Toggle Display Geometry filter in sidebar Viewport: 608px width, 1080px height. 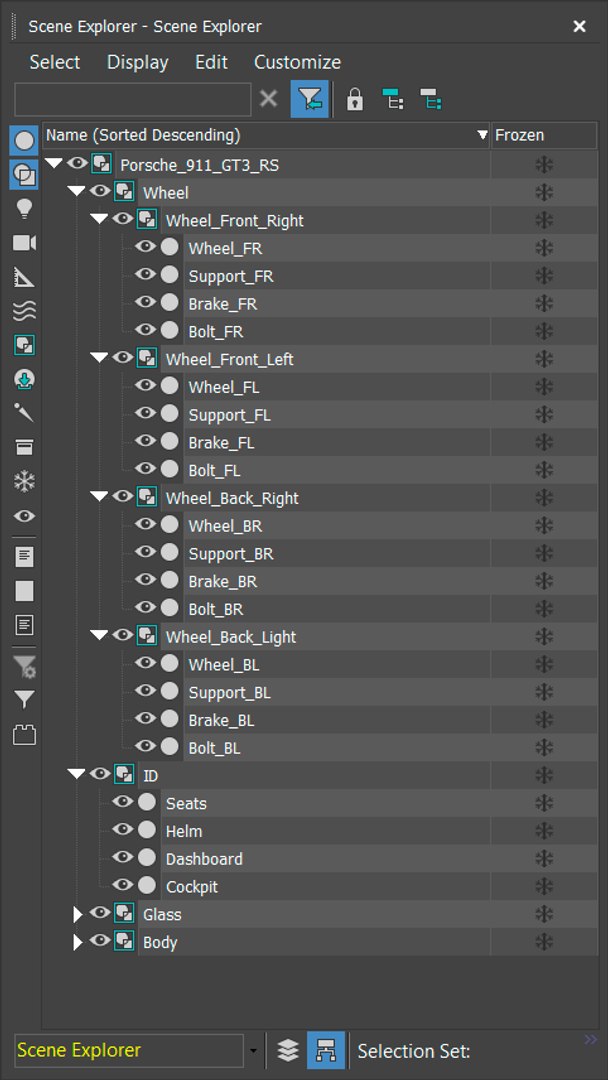24,141
